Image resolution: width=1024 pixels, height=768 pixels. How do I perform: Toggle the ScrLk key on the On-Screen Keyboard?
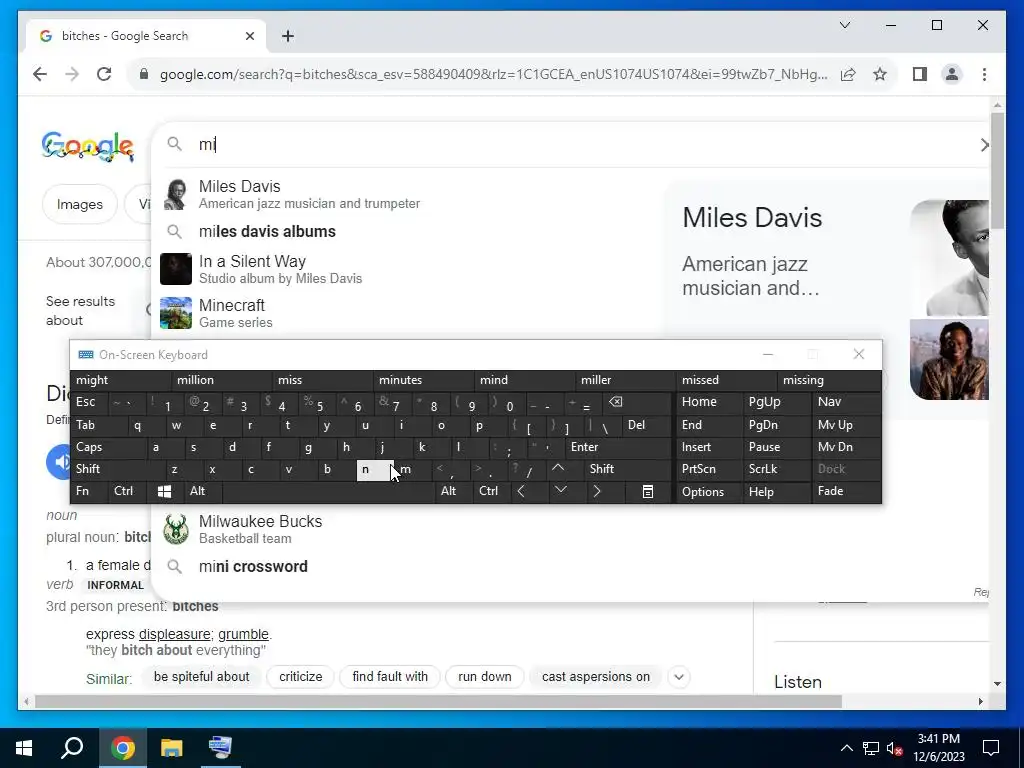point(776,469)
